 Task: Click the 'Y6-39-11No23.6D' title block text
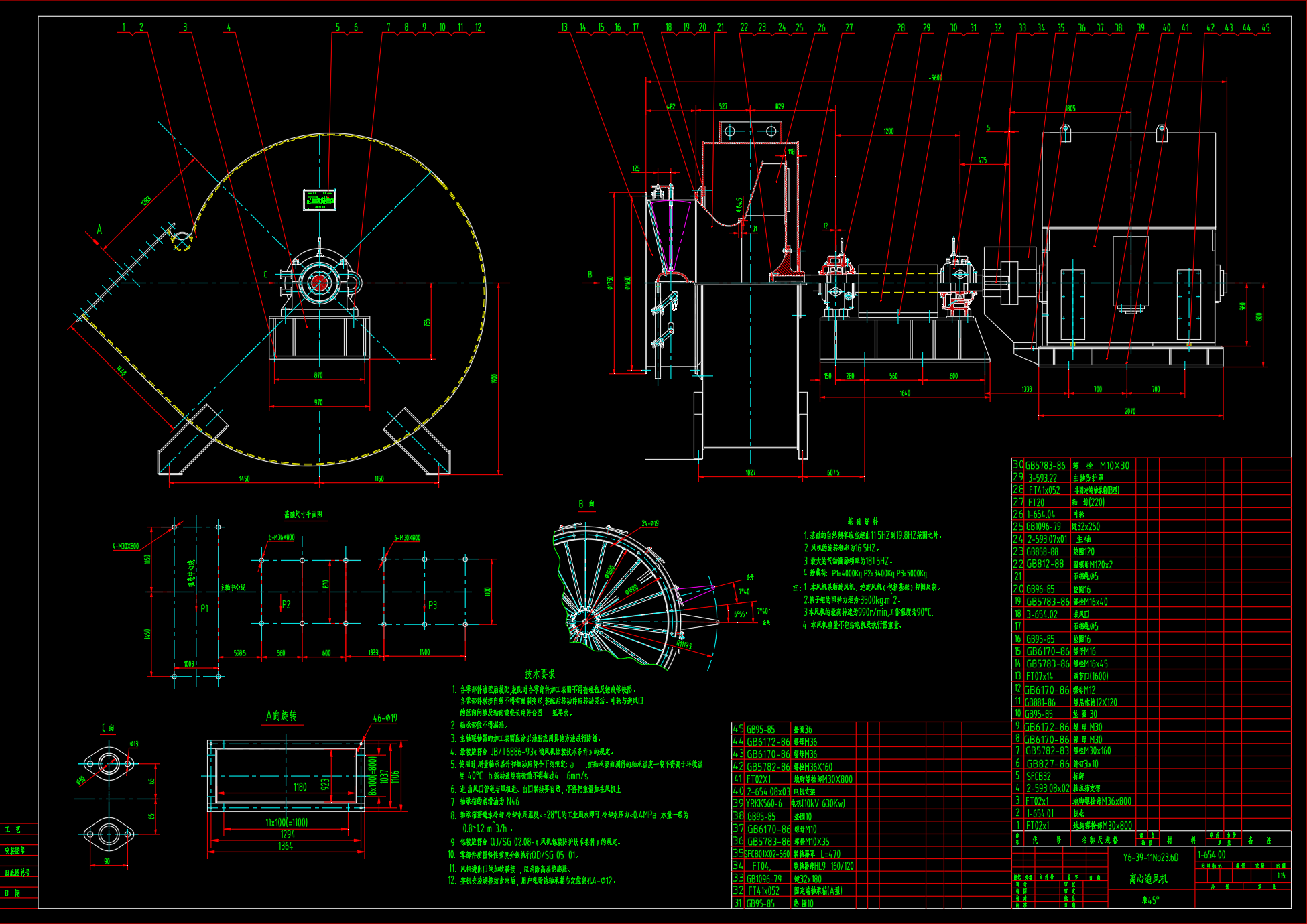click(x=1150, y=857)
